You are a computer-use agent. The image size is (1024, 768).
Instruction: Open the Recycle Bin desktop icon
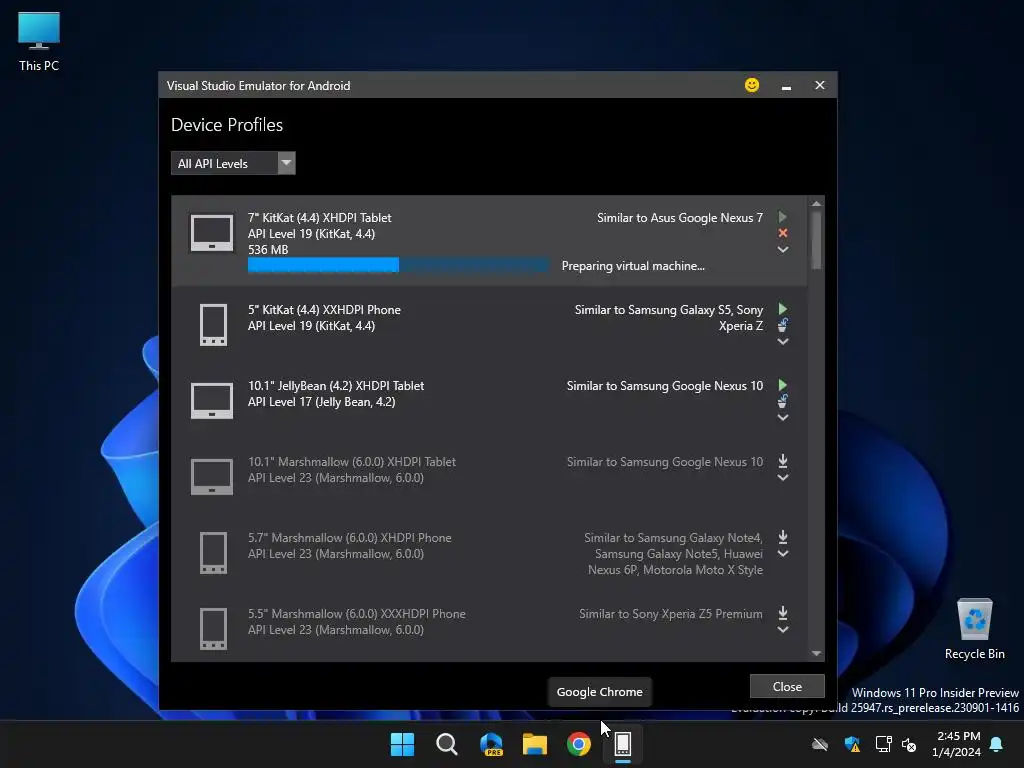coord(974,629)
